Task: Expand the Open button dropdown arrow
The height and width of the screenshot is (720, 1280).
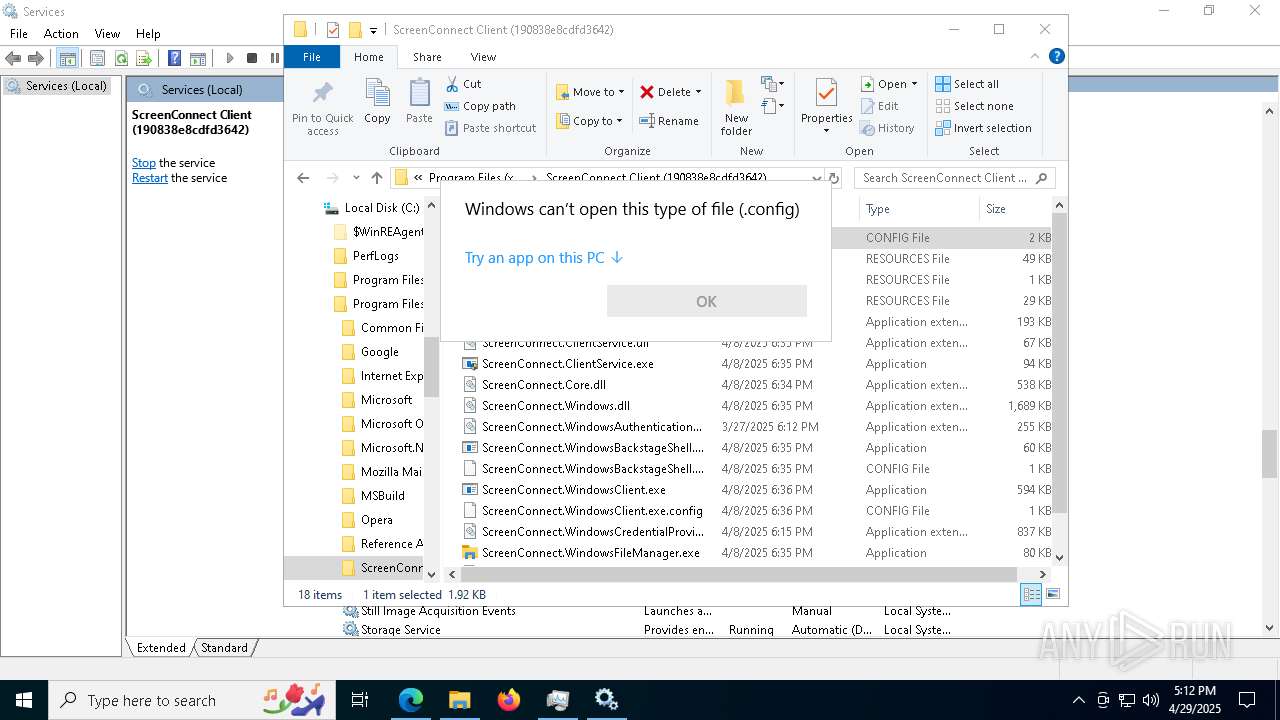Action: (914, 84)
